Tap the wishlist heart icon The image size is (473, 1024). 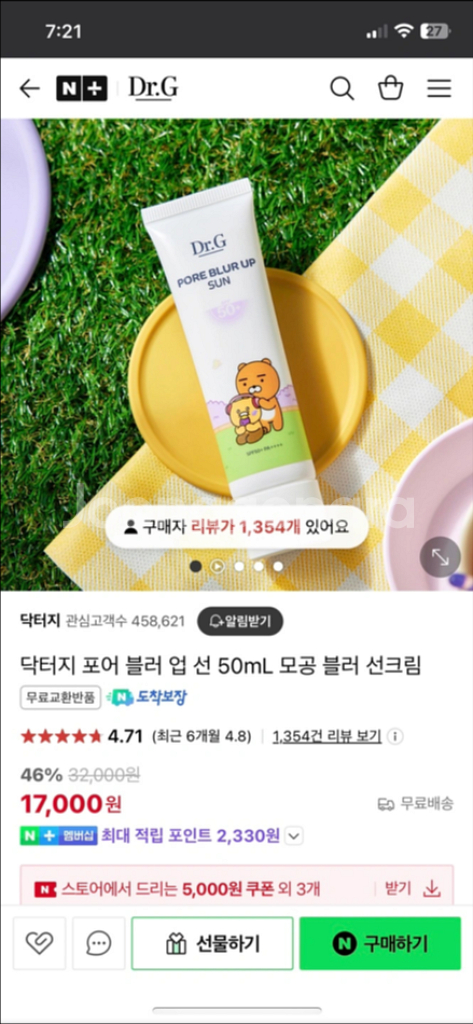[x=39, y=943]
